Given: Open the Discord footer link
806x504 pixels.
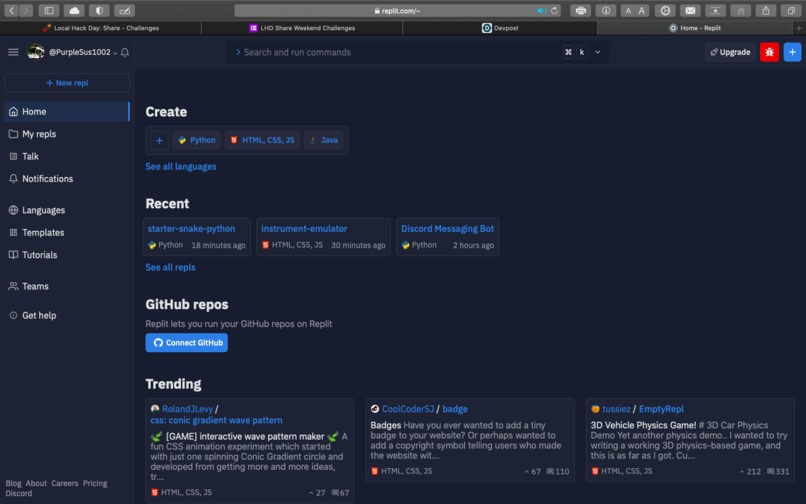Looking at the screenshot, I should [x=19, y=494].
